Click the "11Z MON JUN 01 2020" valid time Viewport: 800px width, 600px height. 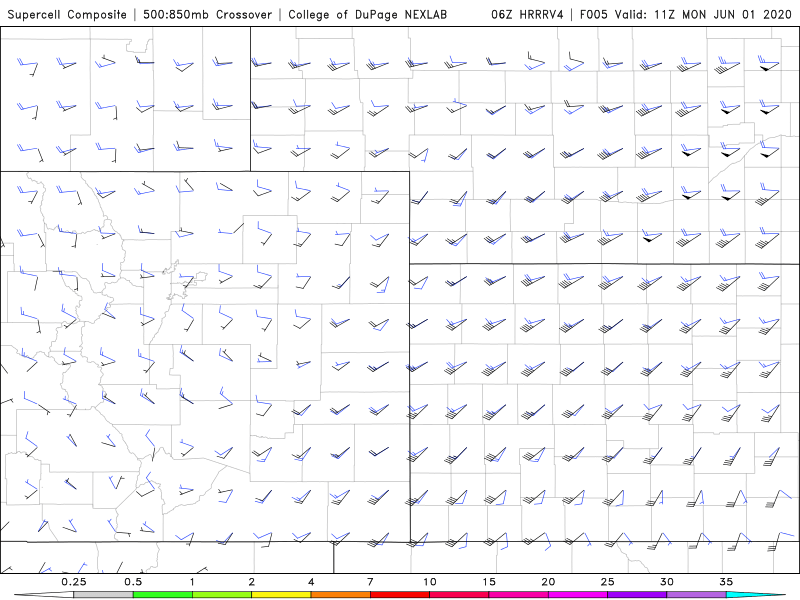[x=723, y=15]
